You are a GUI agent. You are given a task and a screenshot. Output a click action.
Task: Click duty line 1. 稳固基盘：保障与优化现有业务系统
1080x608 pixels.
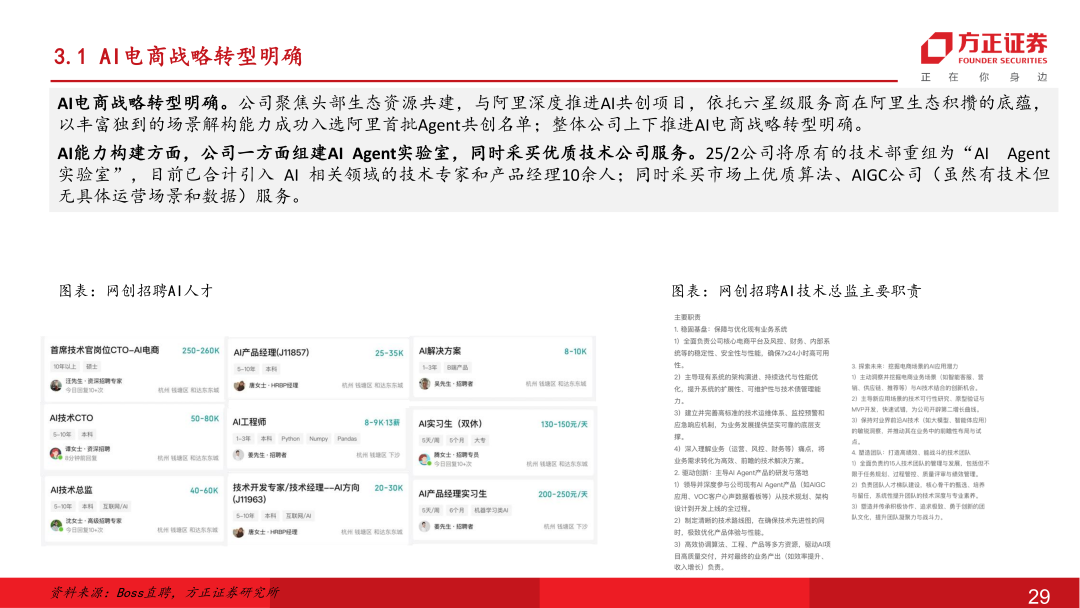[731, 330]
